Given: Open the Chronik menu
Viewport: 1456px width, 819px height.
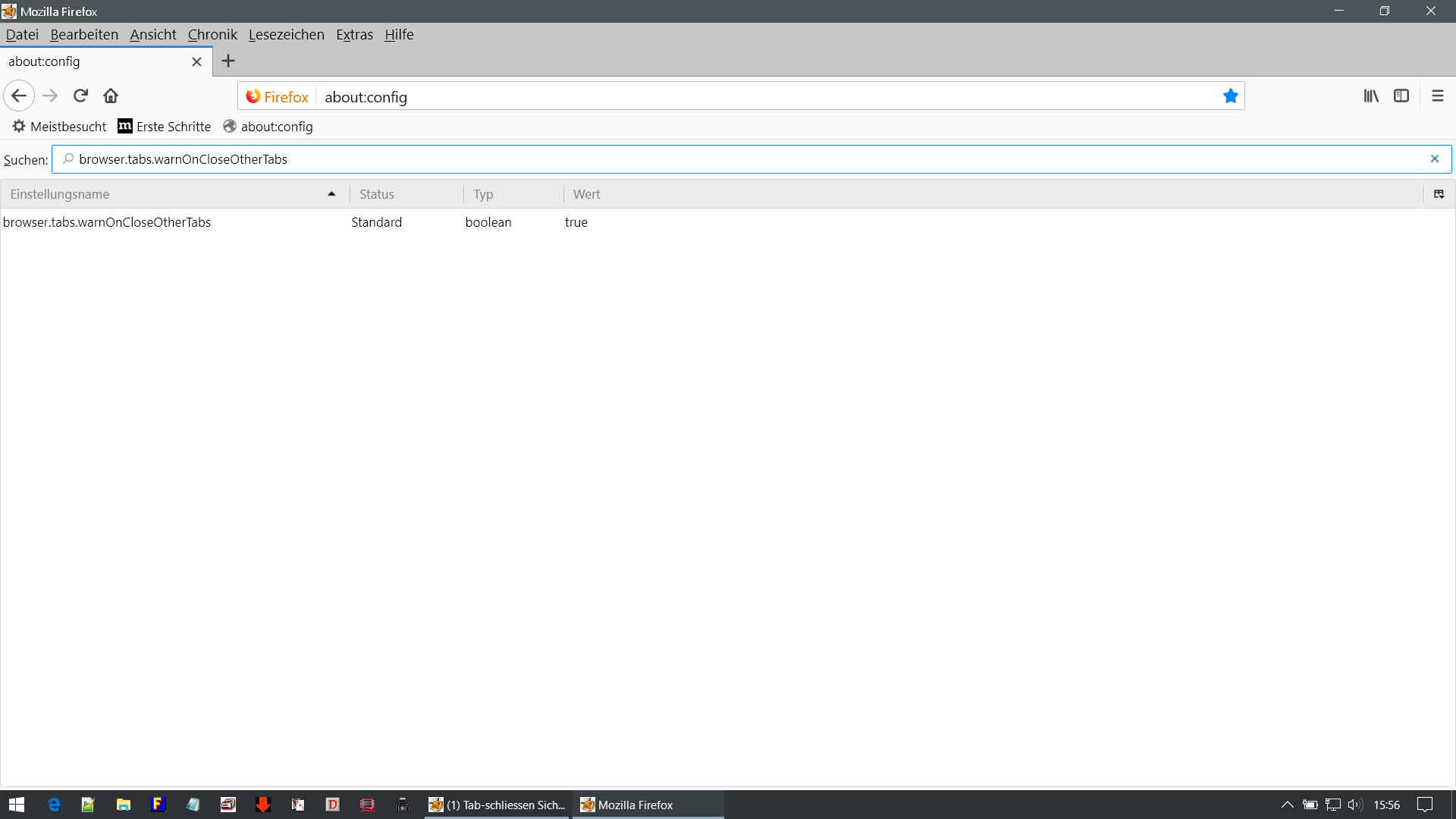Looking at the screenshot, I should pyautogui.click(x=212, y=35).
